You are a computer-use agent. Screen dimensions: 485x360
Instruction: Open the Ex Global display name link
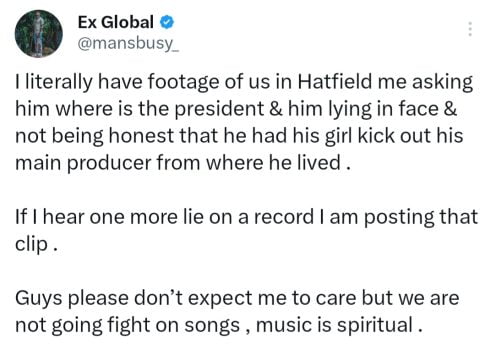[116, 22]
